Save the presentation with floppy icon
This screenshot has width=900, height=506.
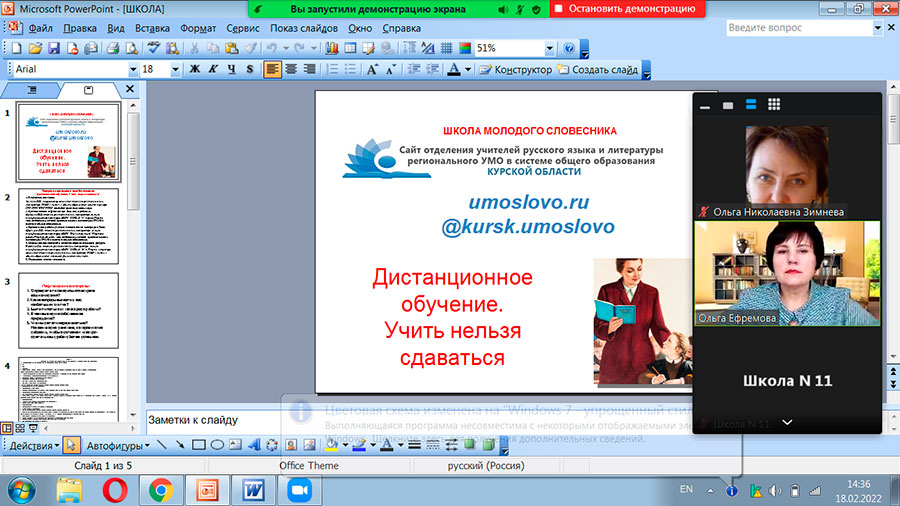click(x=53, y=49)
